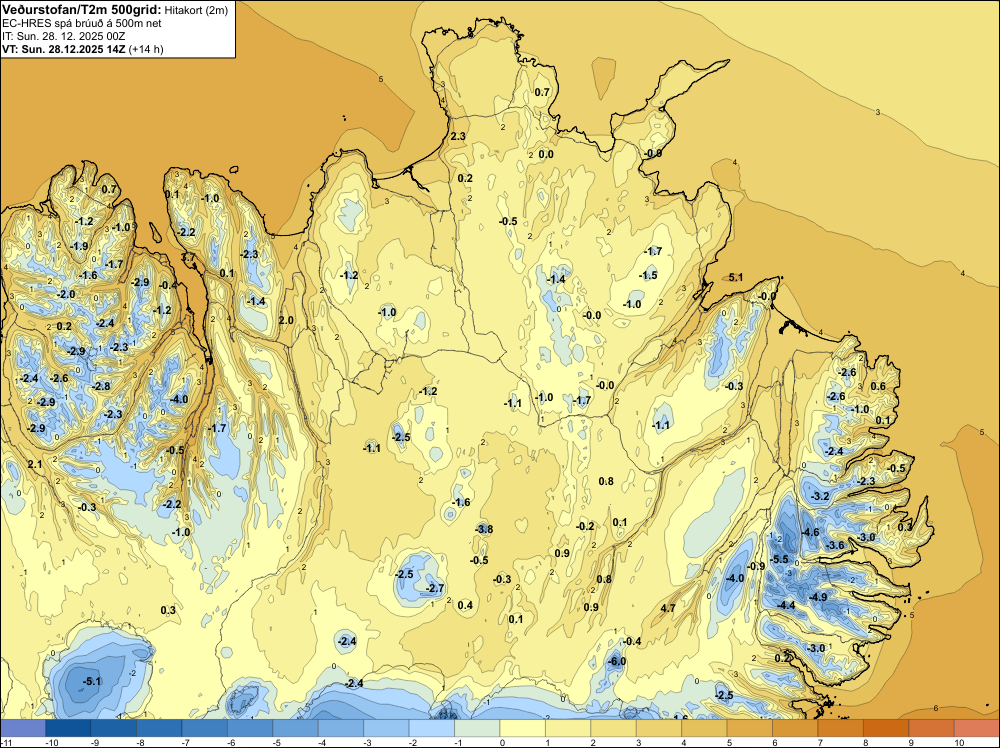Screen dimensions: 1000x748
Task: Click the temperature value '2.3' on the north coast
Action: point(458,136)
